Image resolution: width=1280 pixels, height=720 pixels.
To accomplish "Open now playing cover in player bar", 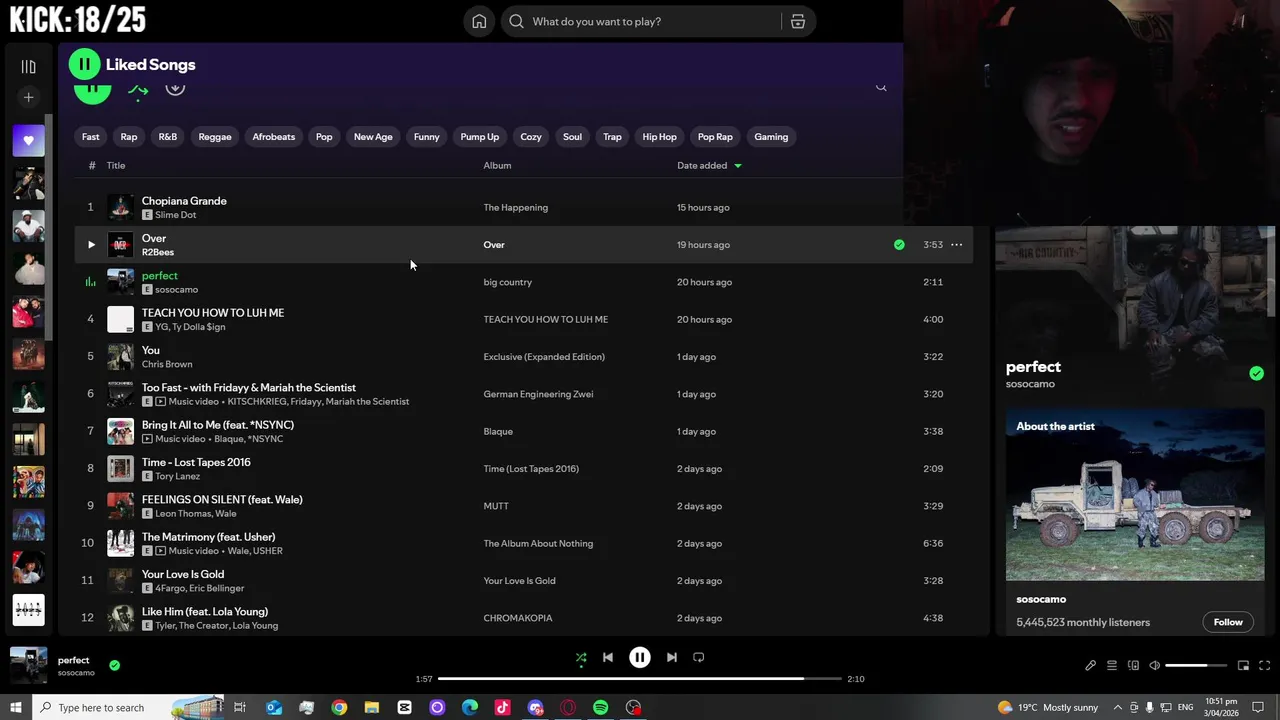I will coord(28,665).
